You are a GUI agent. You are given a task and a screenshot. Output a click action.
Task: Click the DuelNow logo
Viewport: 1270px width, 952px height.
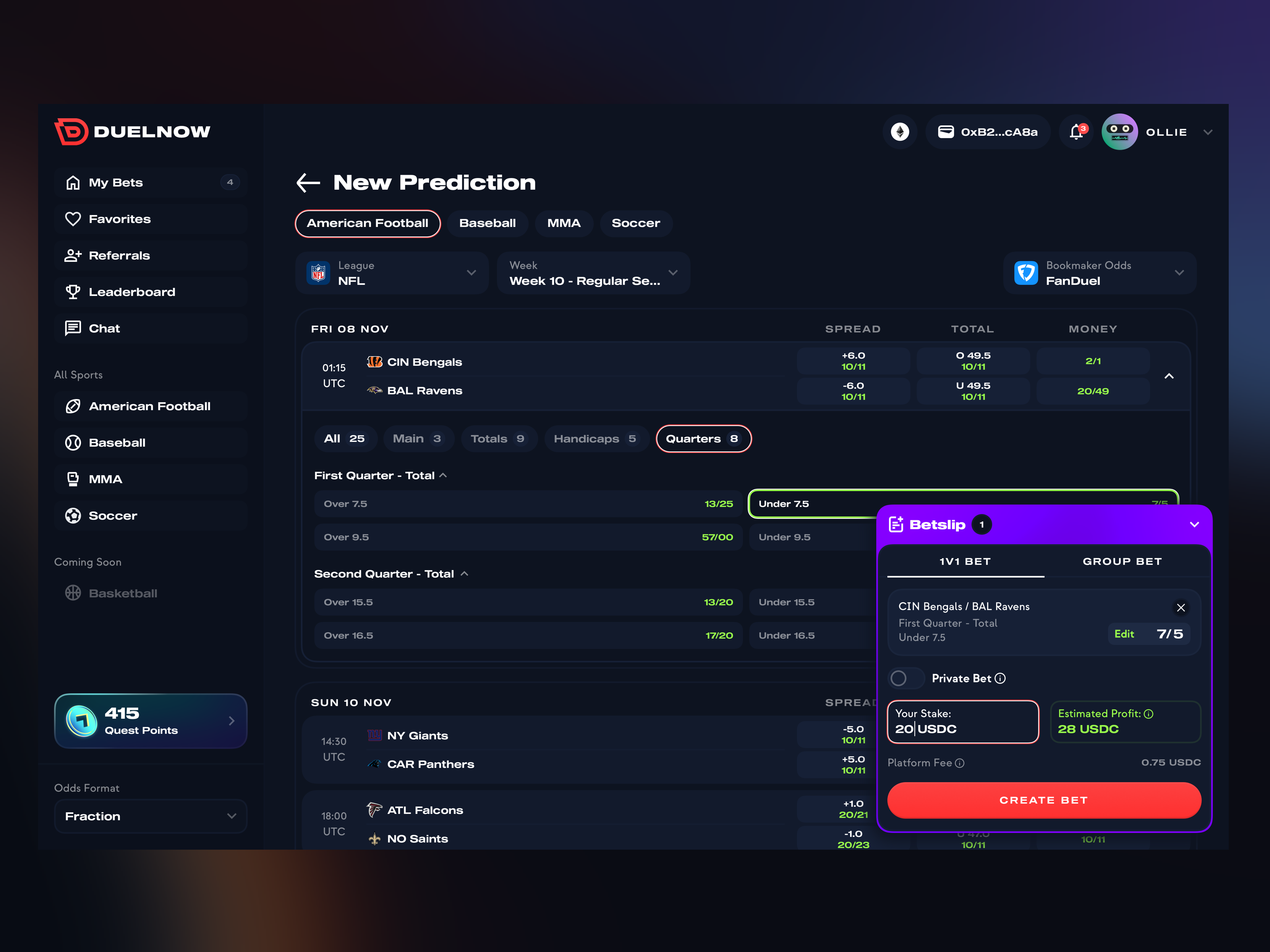coord(133,131)
